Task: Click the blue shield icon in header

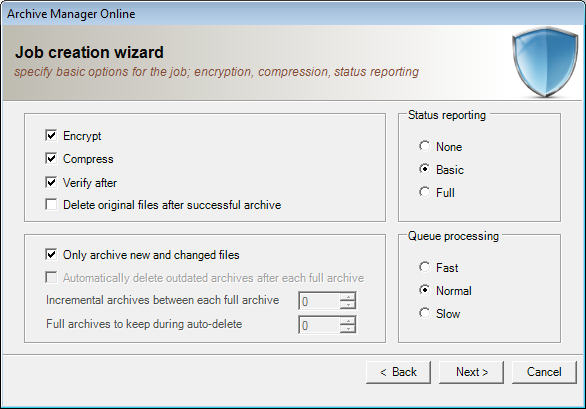Action: coord(545,62)
